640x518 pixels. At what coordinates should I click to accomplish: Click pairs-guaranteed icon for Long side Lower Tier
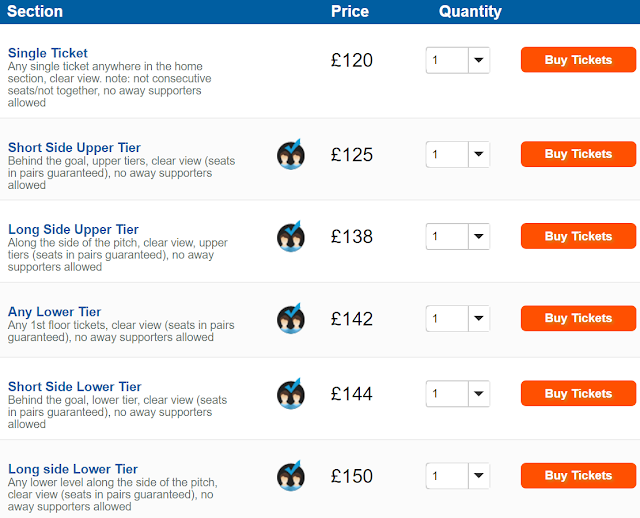[291, 476]
